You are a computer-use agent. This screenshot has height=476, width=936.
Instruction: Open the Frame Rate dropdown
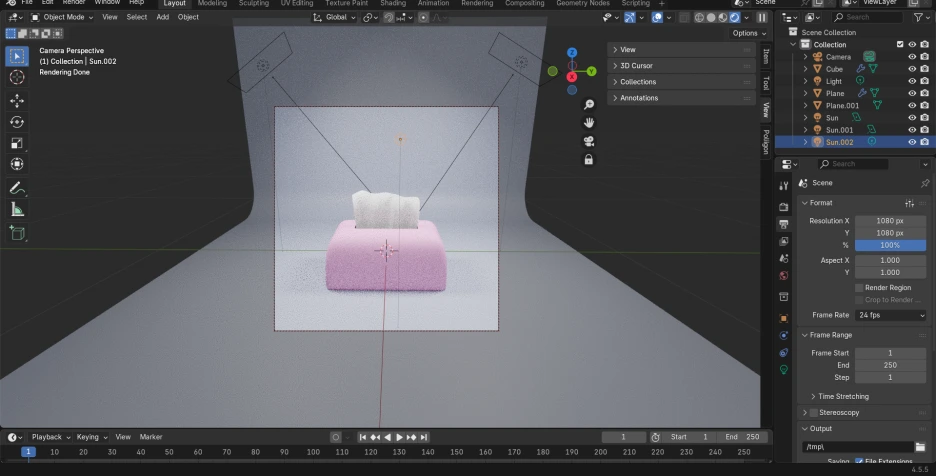point(890,315)
